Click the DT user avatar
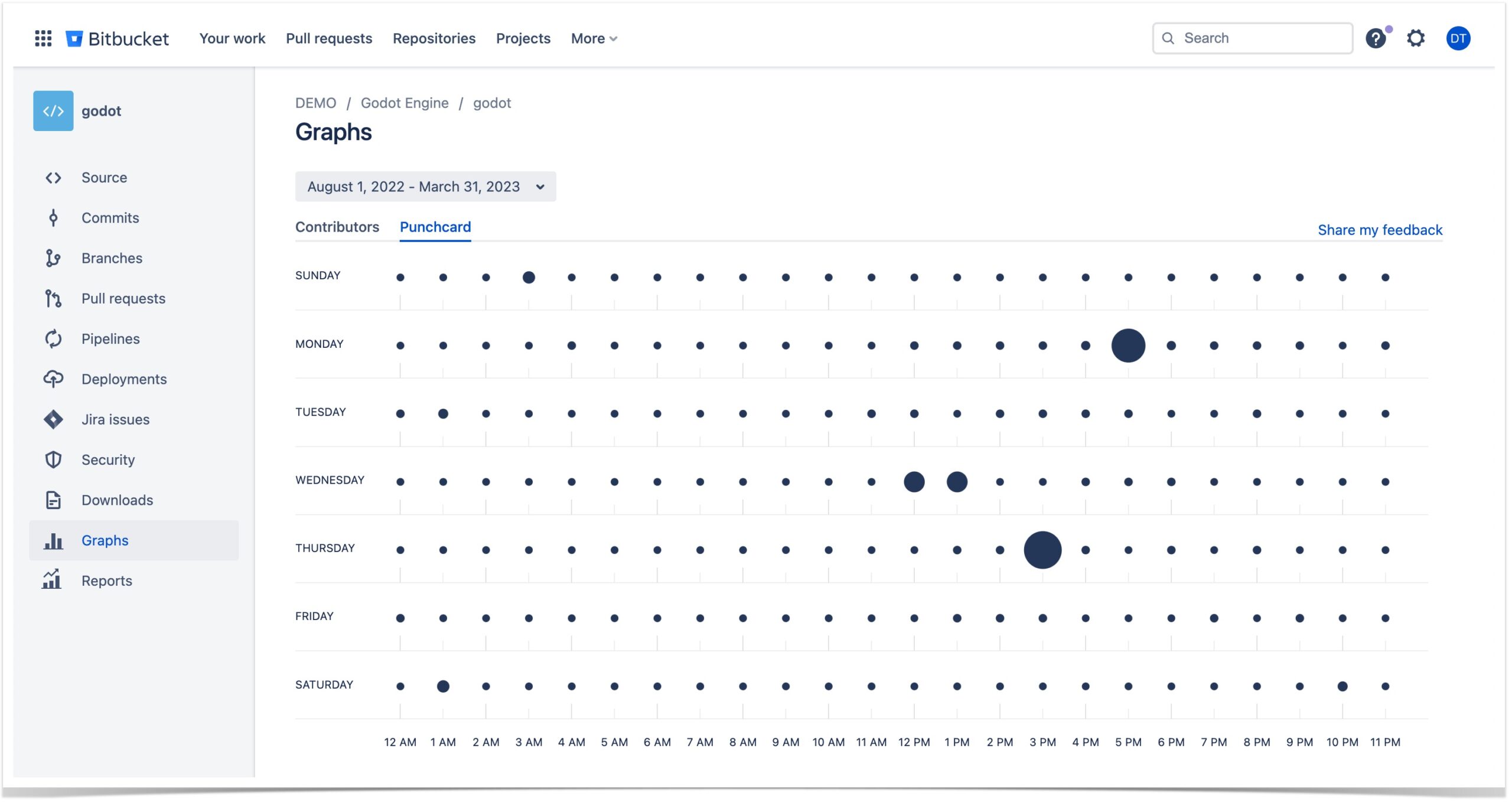Screen dimensions: 1512x802 coord(1459,38)
